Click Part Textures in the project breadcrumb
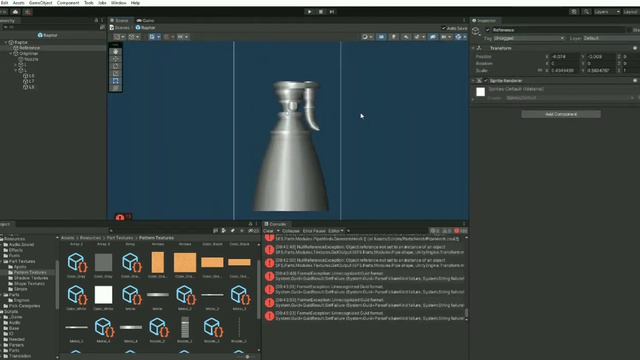640x360 pixels. [120, 238]
